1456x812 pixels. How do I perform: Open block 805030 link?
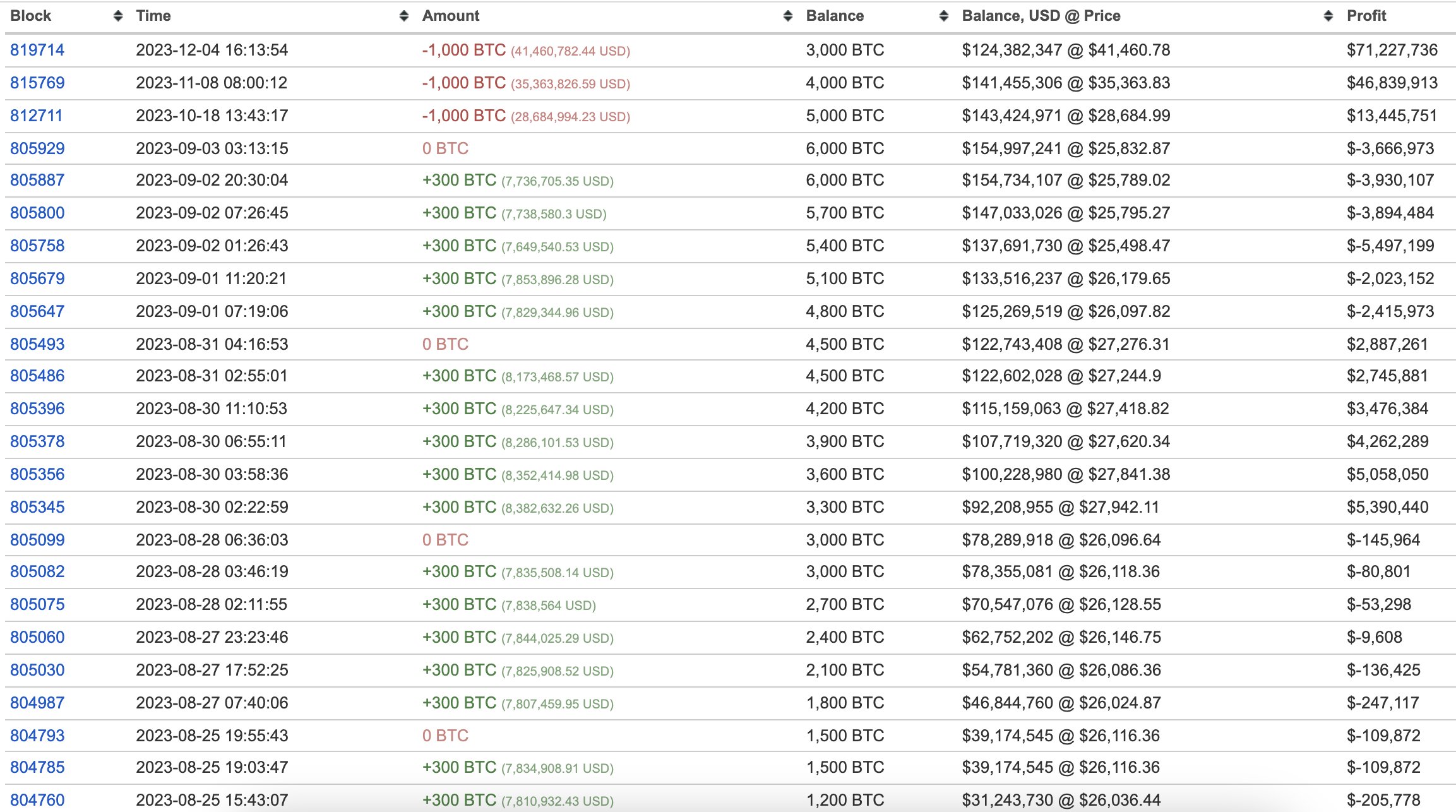point(37,670)
